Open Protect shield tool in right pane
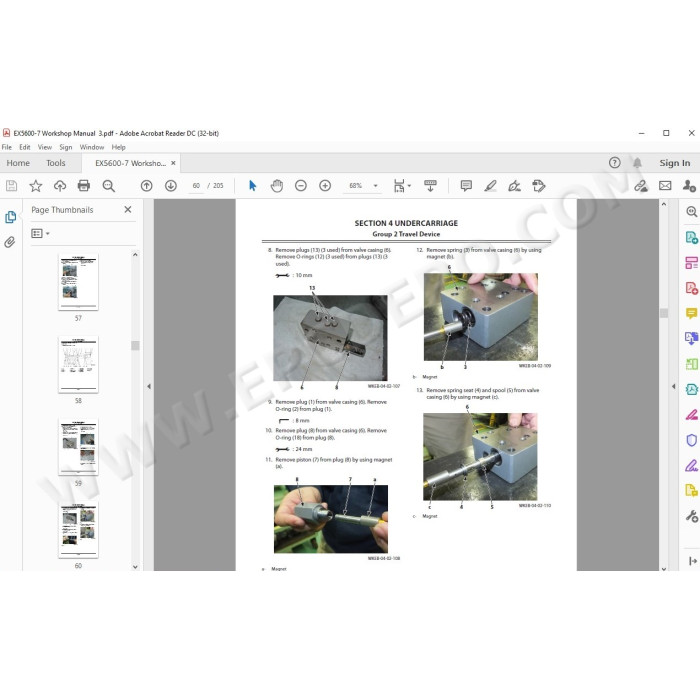 [692, 440]
